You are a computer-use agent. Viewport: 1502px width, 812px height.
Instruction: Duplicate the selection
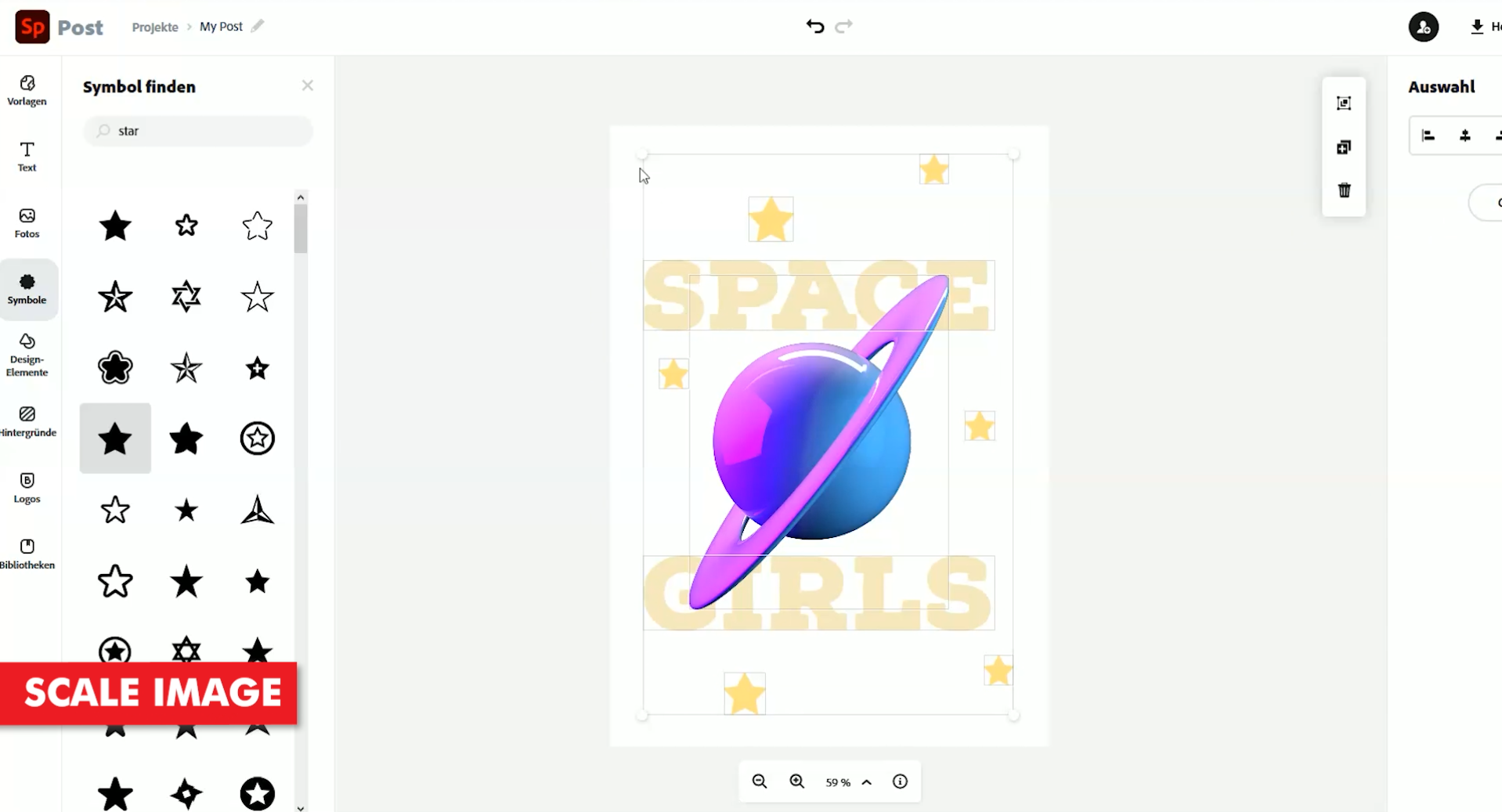[1344, 147]
